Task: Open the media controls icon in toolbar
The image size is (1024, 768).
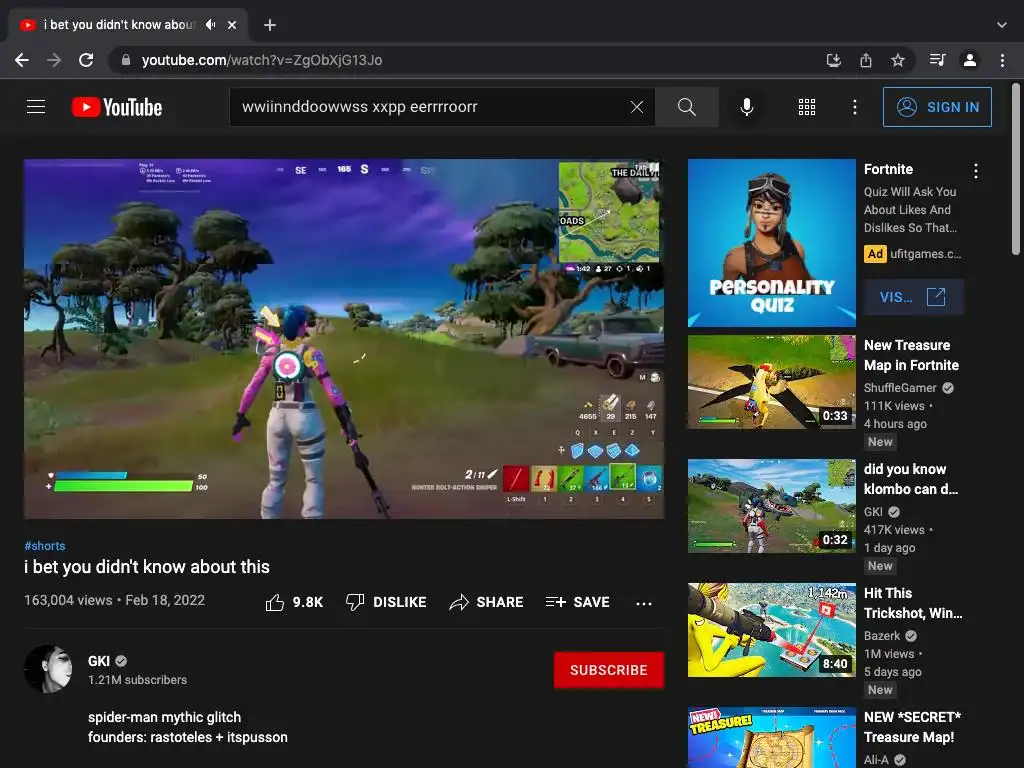Action: tap(937, 60)
